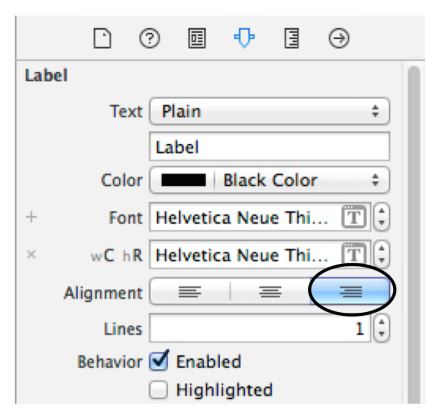The width and height of the screenshot is (440, 418).
Task: Check the Highlighted checkbox
Action: [158, 390]
